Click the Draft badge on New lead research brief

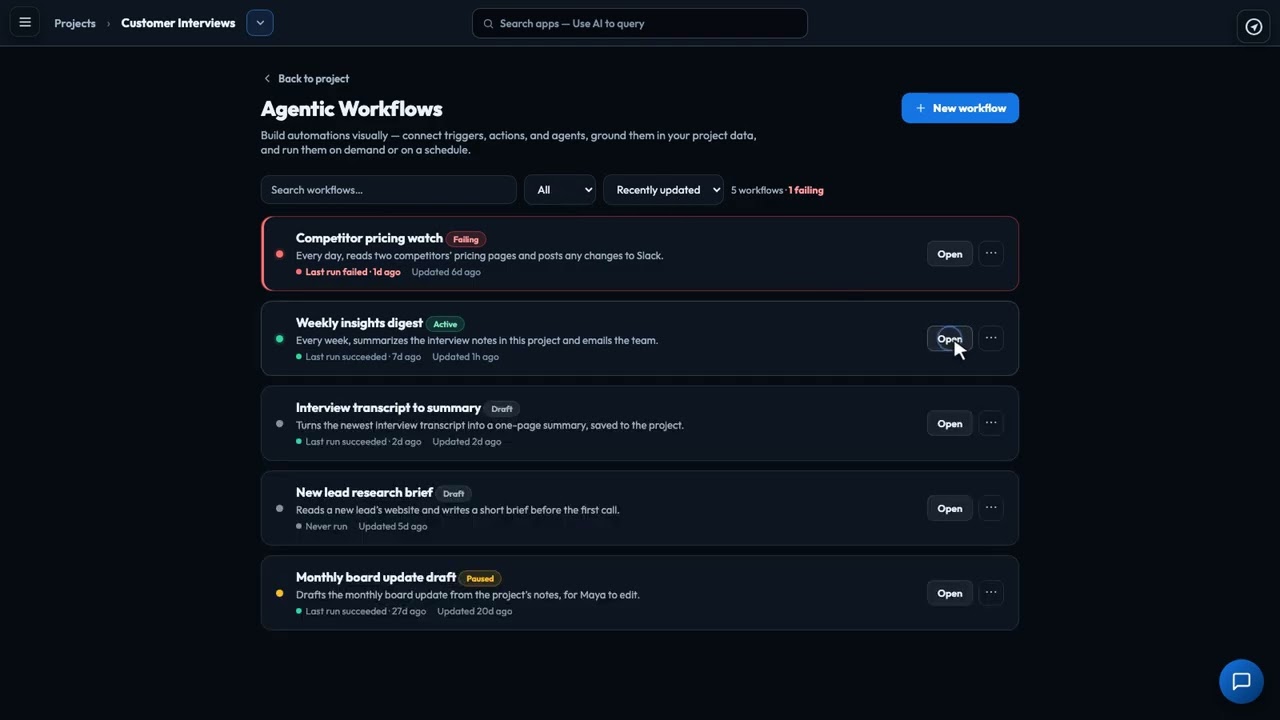pos(454,494)
